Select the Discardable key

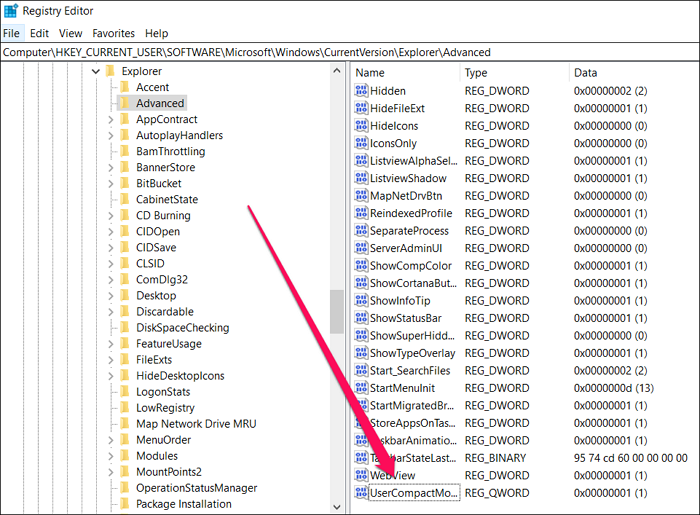click(x=165, y=311)
